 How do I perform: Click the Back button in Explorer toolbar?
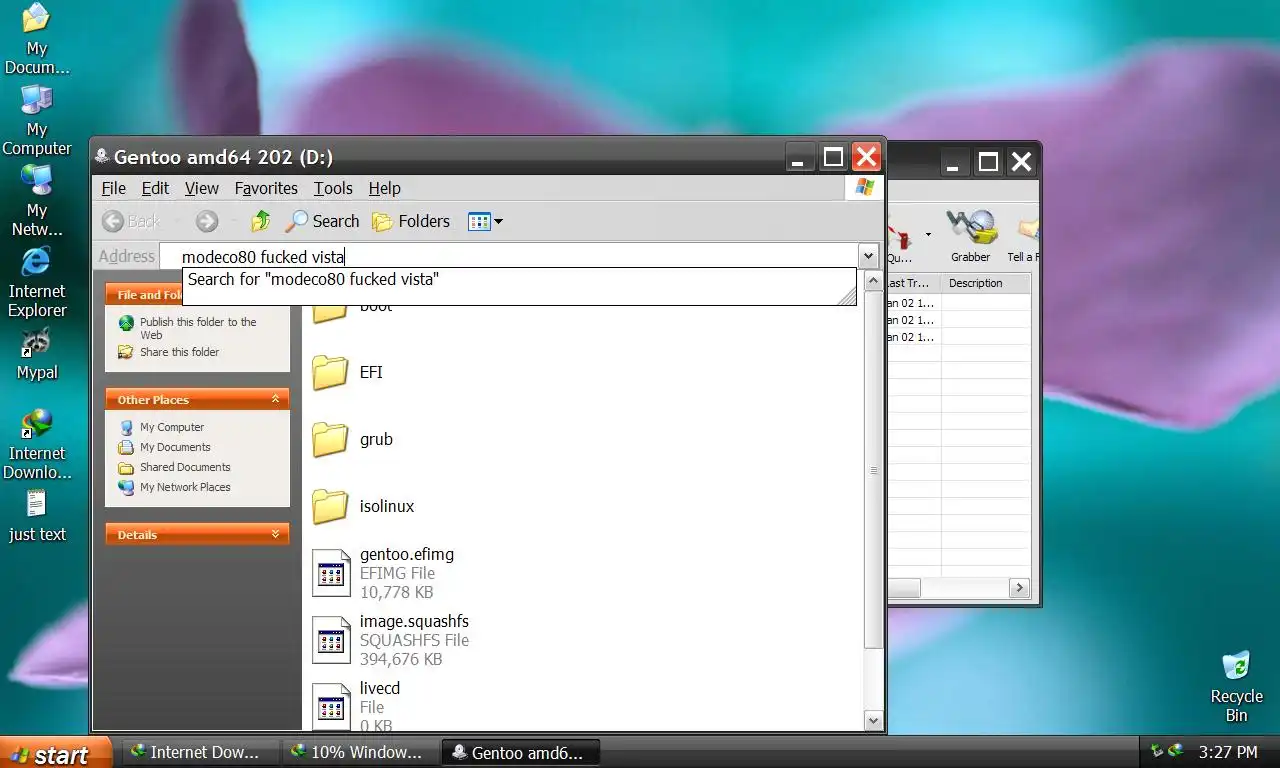131,221
